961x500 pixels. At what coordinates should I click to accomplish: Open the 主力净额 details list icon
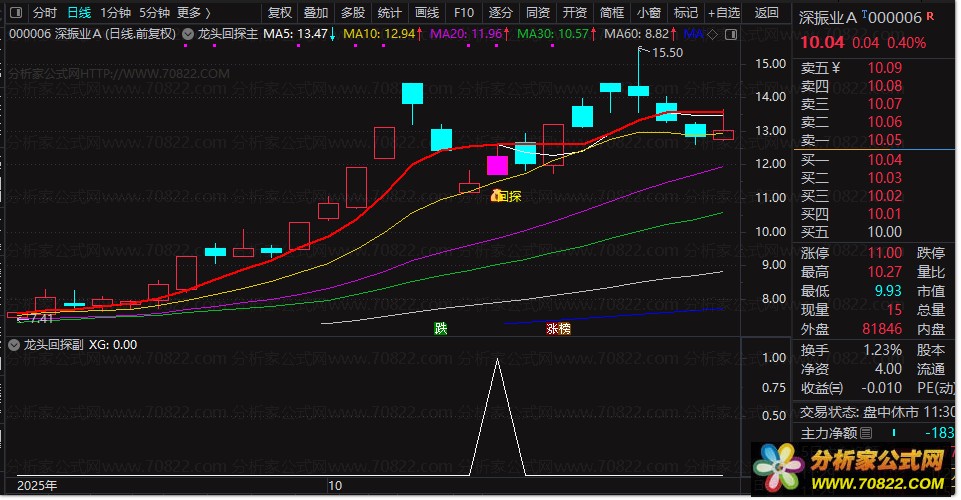pyautogui.click(x=866, y=433)
